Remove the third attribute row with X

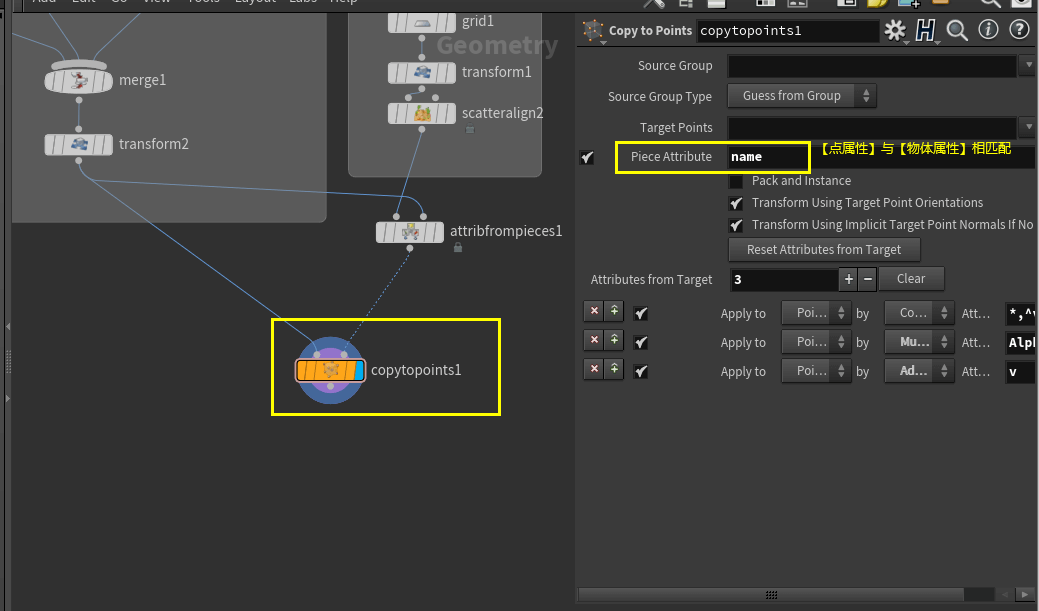tap(594, 368)
